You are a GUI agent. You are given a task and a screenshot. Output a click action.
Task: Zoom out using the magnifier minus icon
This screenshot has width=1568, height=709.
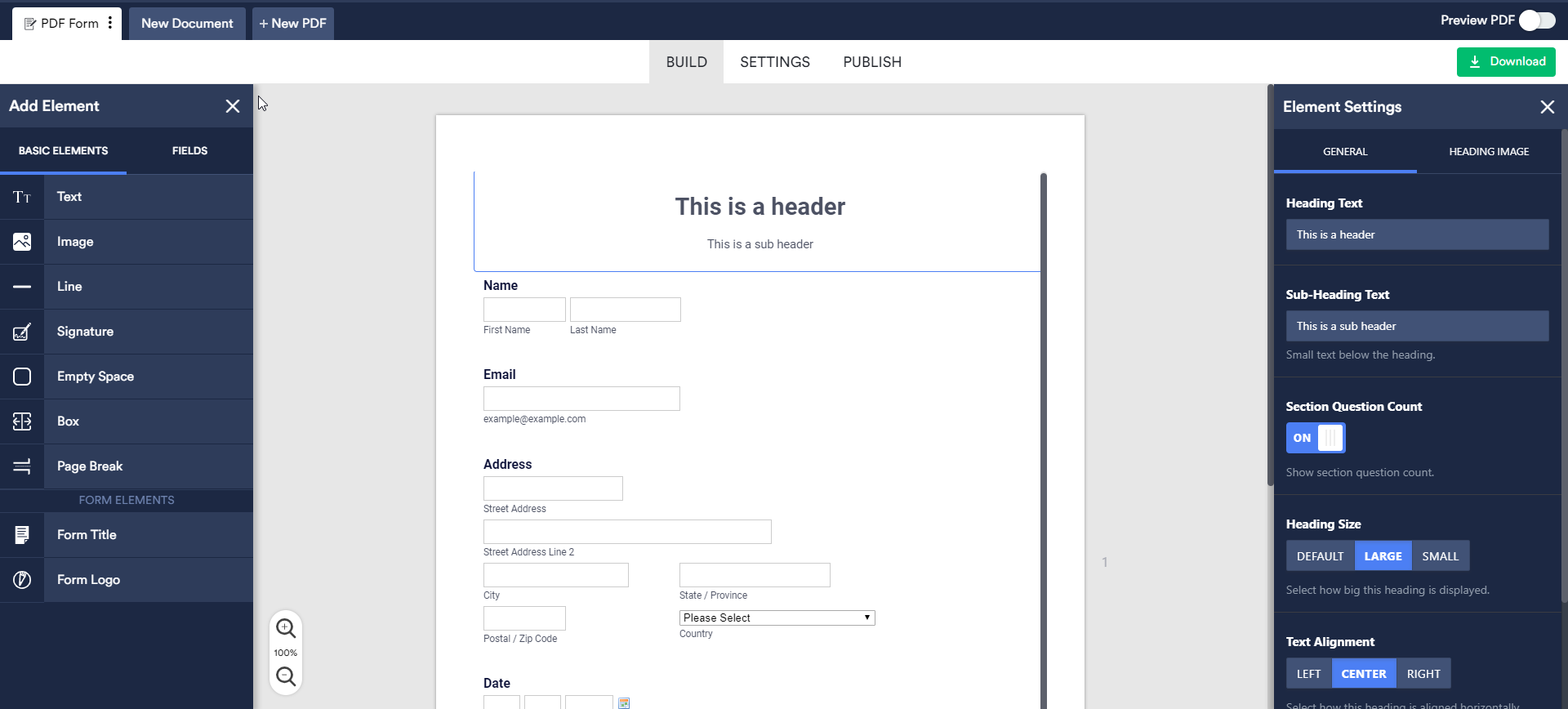286,676
